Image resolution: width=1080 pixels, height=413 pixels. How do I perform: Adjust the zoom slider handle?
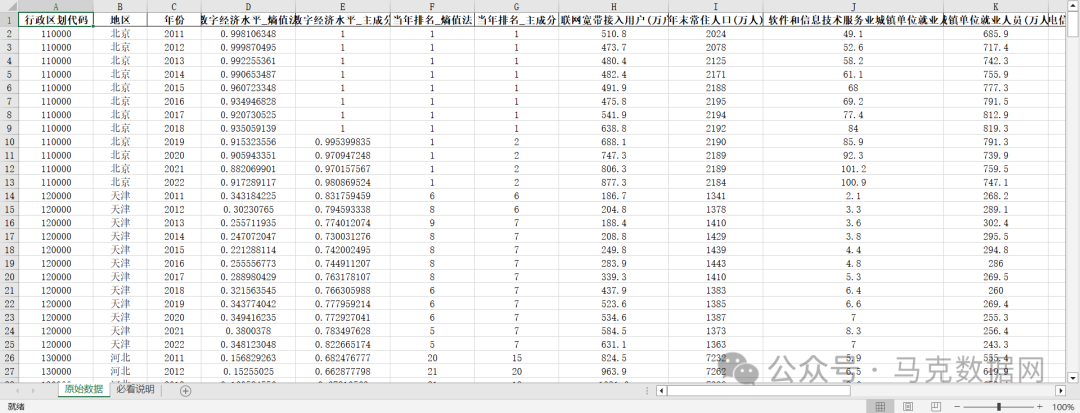998,408
